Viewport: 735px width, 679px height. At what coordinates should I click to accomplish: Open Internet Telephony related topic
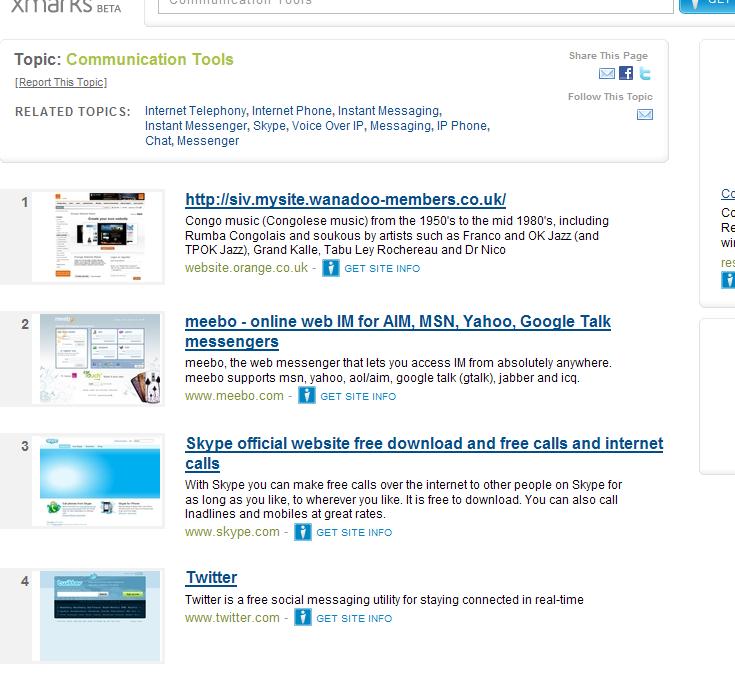tap(195, 111)
